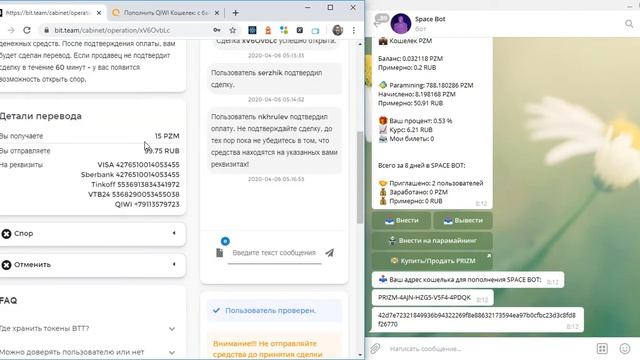Screen dimensions: 640x360
Task: Expand FAQ item Можно доверять пользователю
Action: tap(88, 352)
